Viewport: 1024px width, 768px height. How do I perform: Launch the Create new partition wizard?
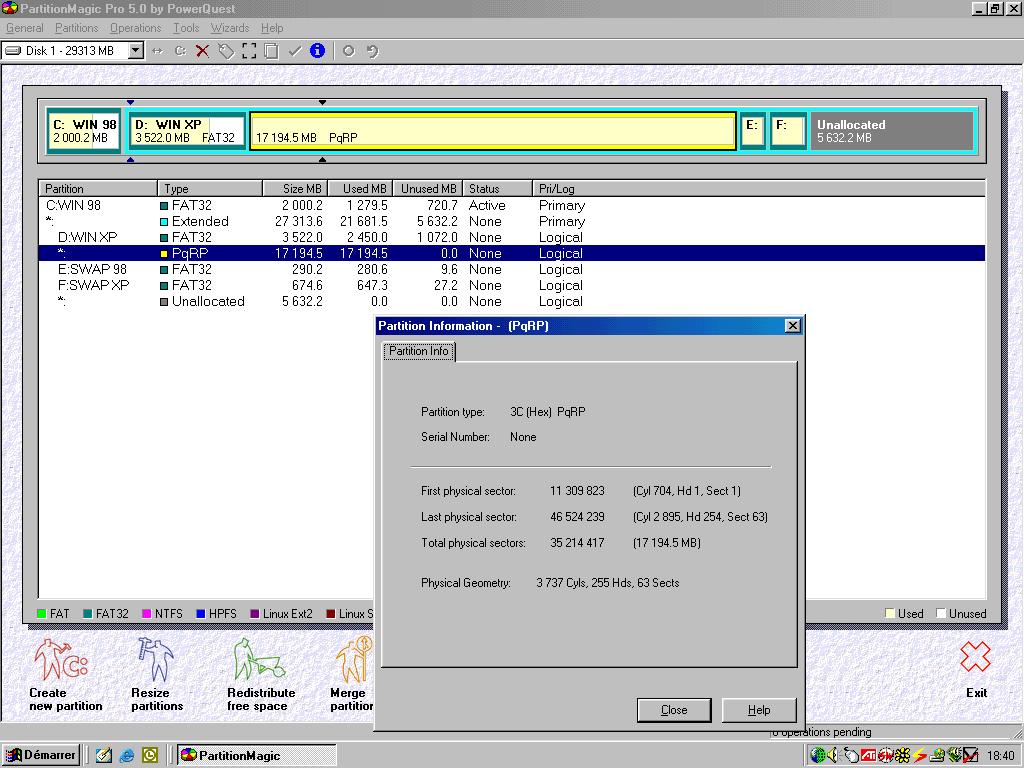65,675
